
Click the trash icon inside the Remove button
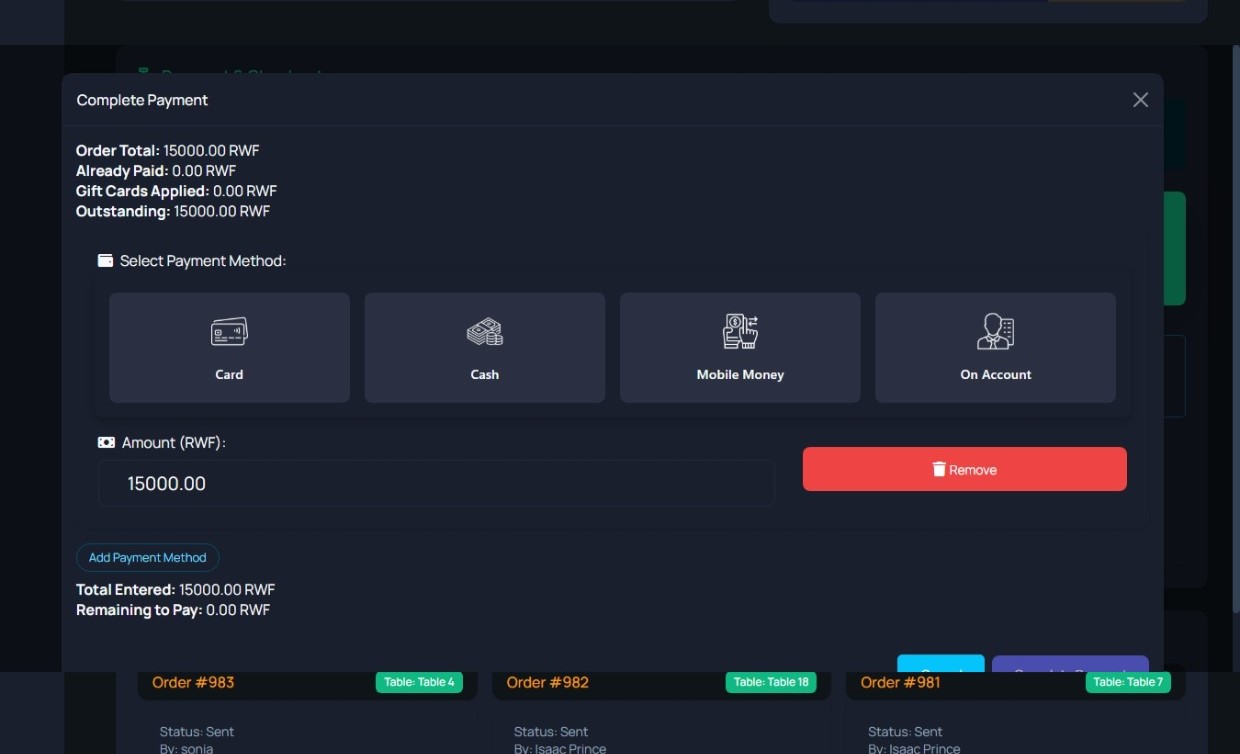pos(938,468)
